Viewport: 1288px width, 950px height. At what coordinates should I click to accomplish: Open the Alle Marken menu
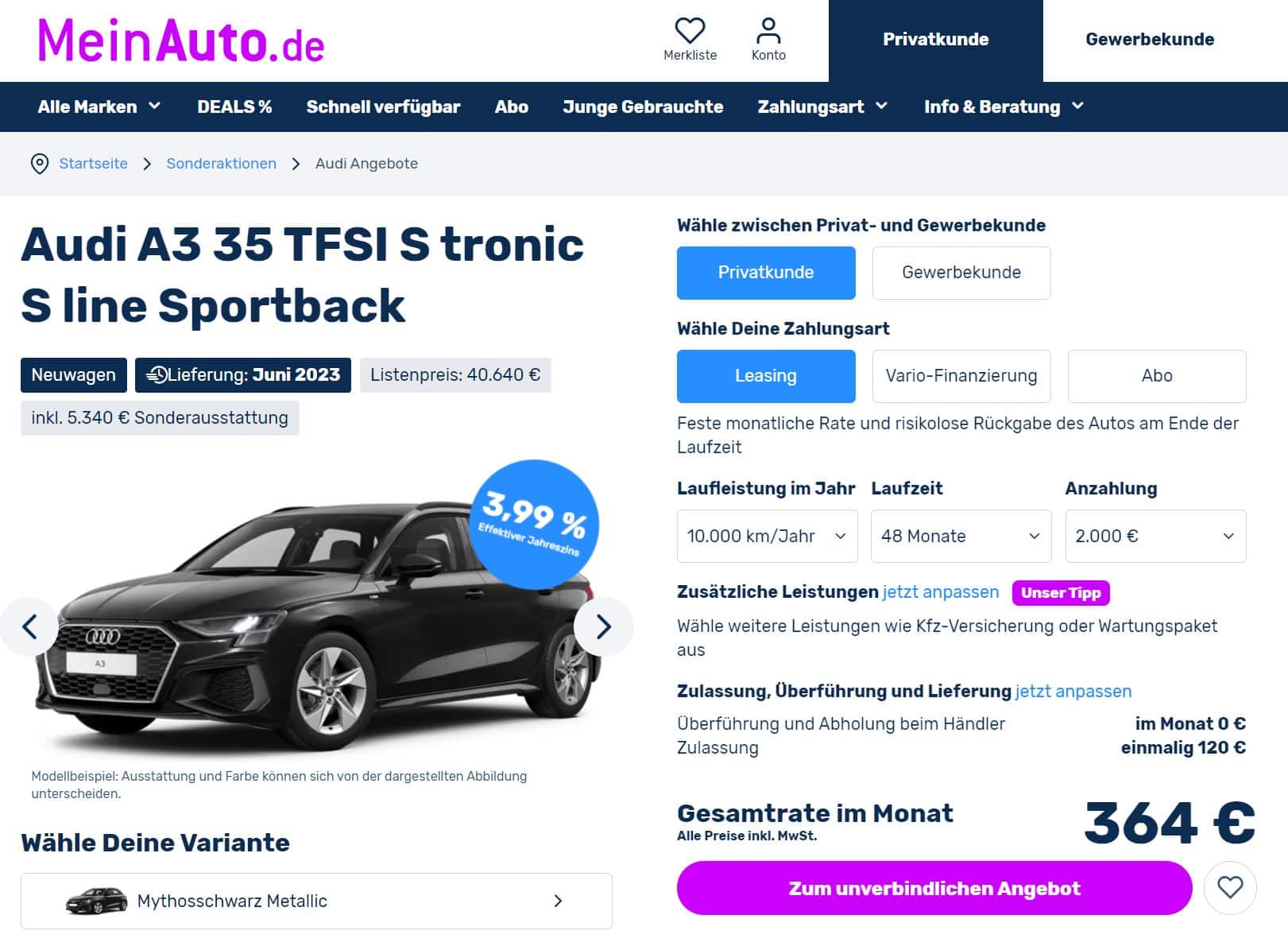[99, 107]
